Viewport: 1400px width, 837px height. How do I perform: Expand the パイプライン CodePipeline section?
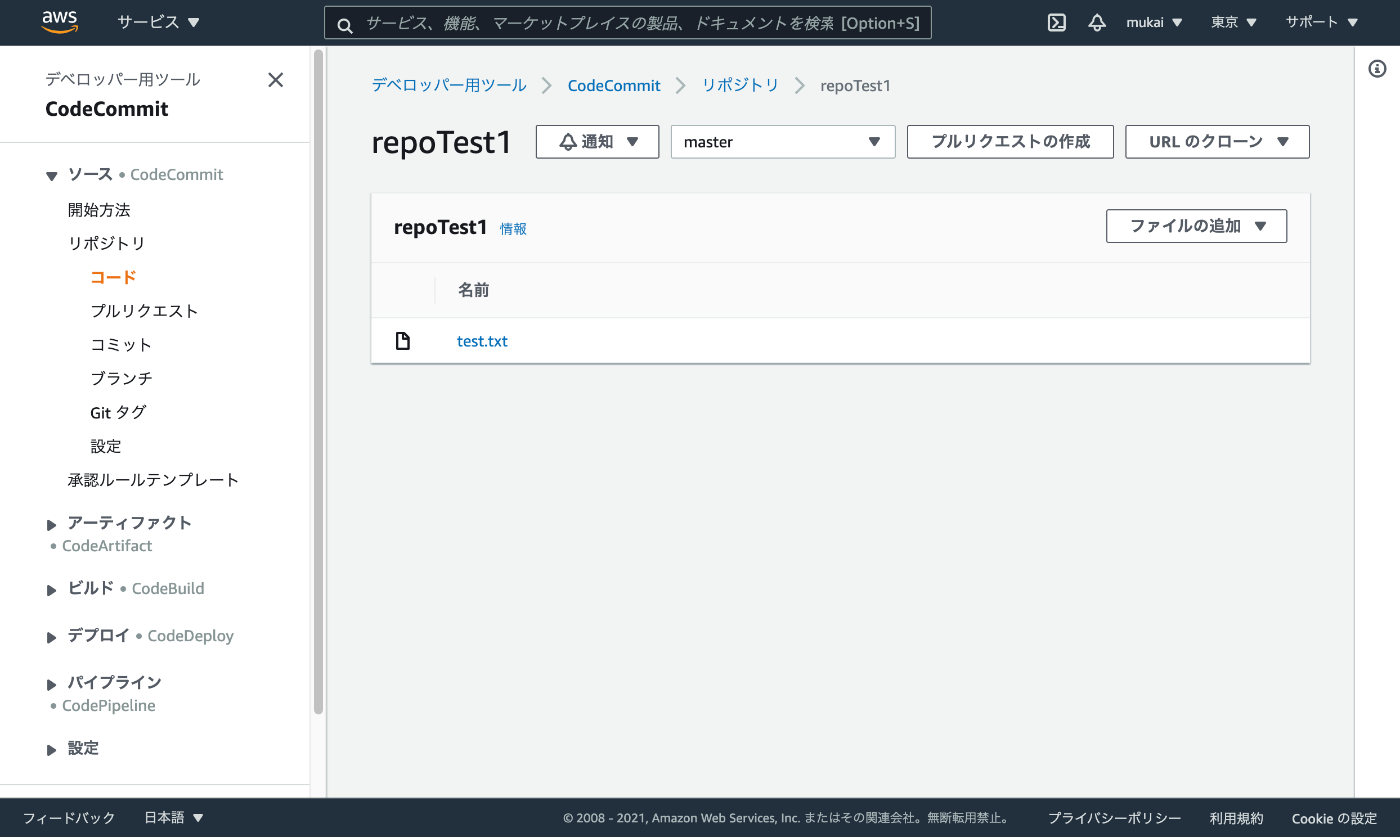tap(51, 684)
